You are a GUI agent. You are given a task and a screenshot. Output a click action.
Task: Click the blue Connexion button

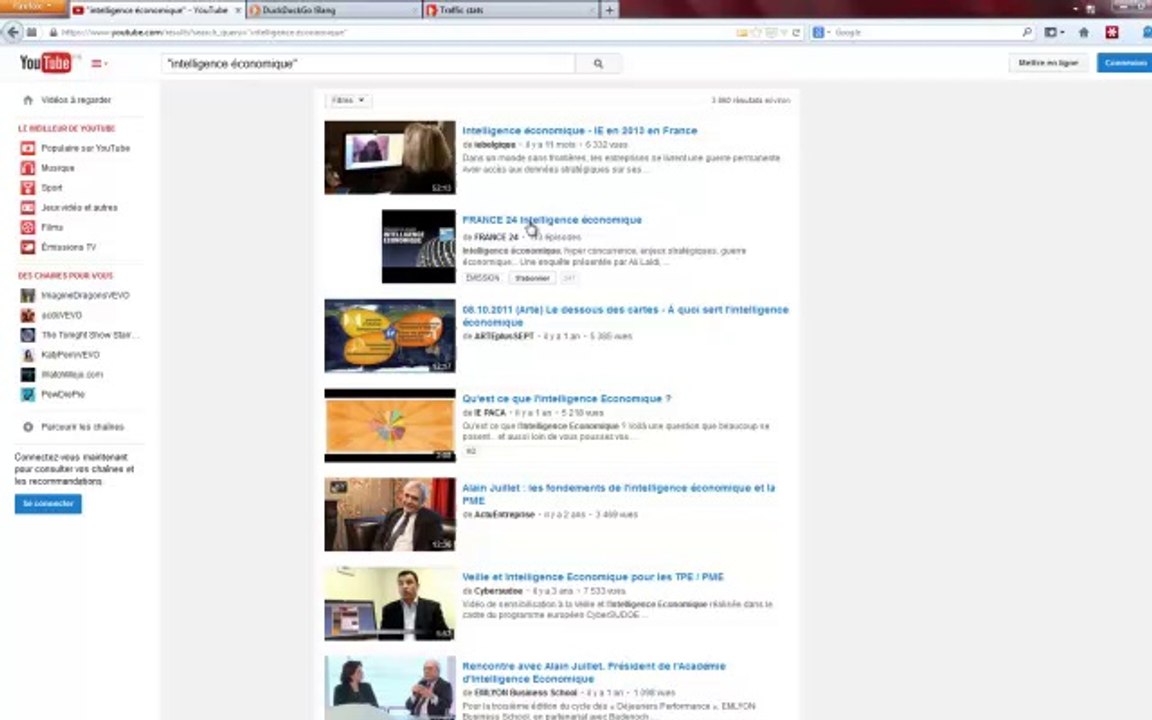coord(1125,63)
